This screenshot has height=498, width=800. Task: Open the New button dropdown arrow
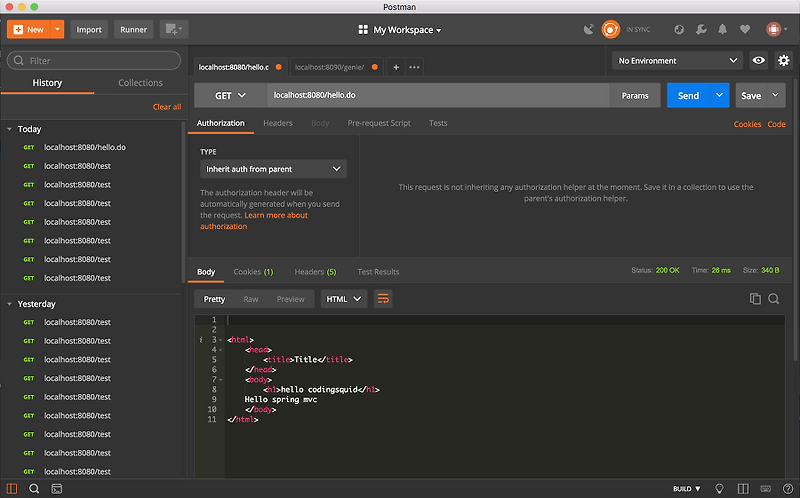pos(57,30)
